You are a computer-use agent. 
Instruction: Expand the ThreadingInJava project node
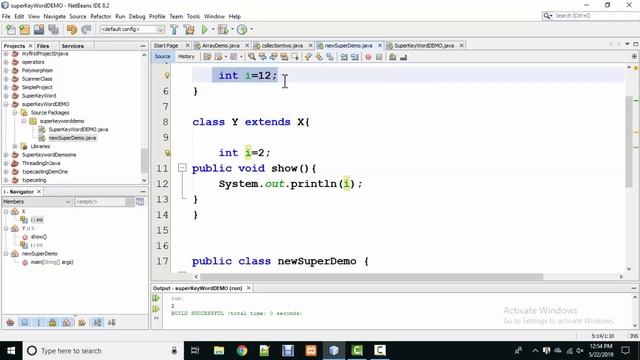[6, 163]
